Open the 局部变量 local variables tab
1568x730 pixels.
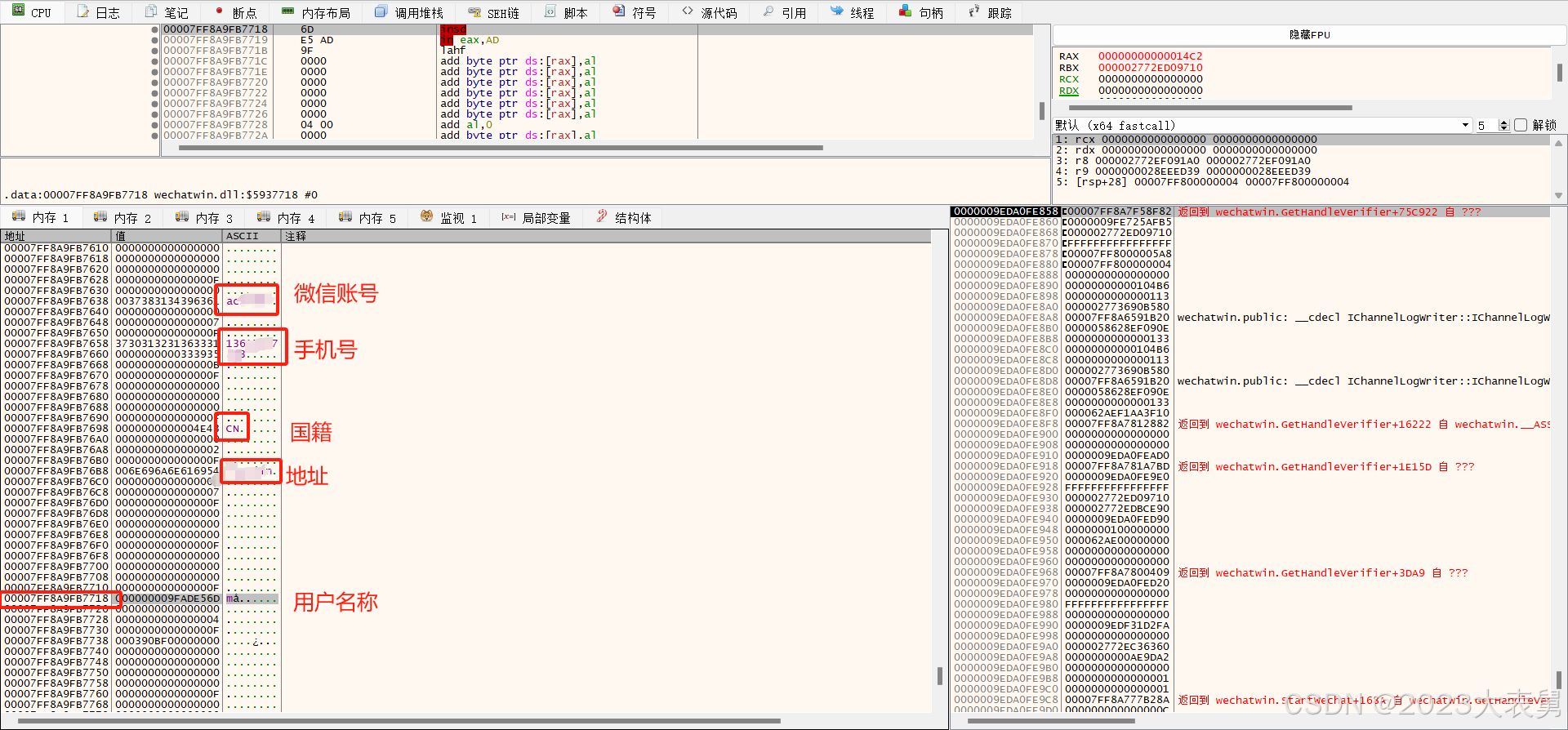[536, 217]
